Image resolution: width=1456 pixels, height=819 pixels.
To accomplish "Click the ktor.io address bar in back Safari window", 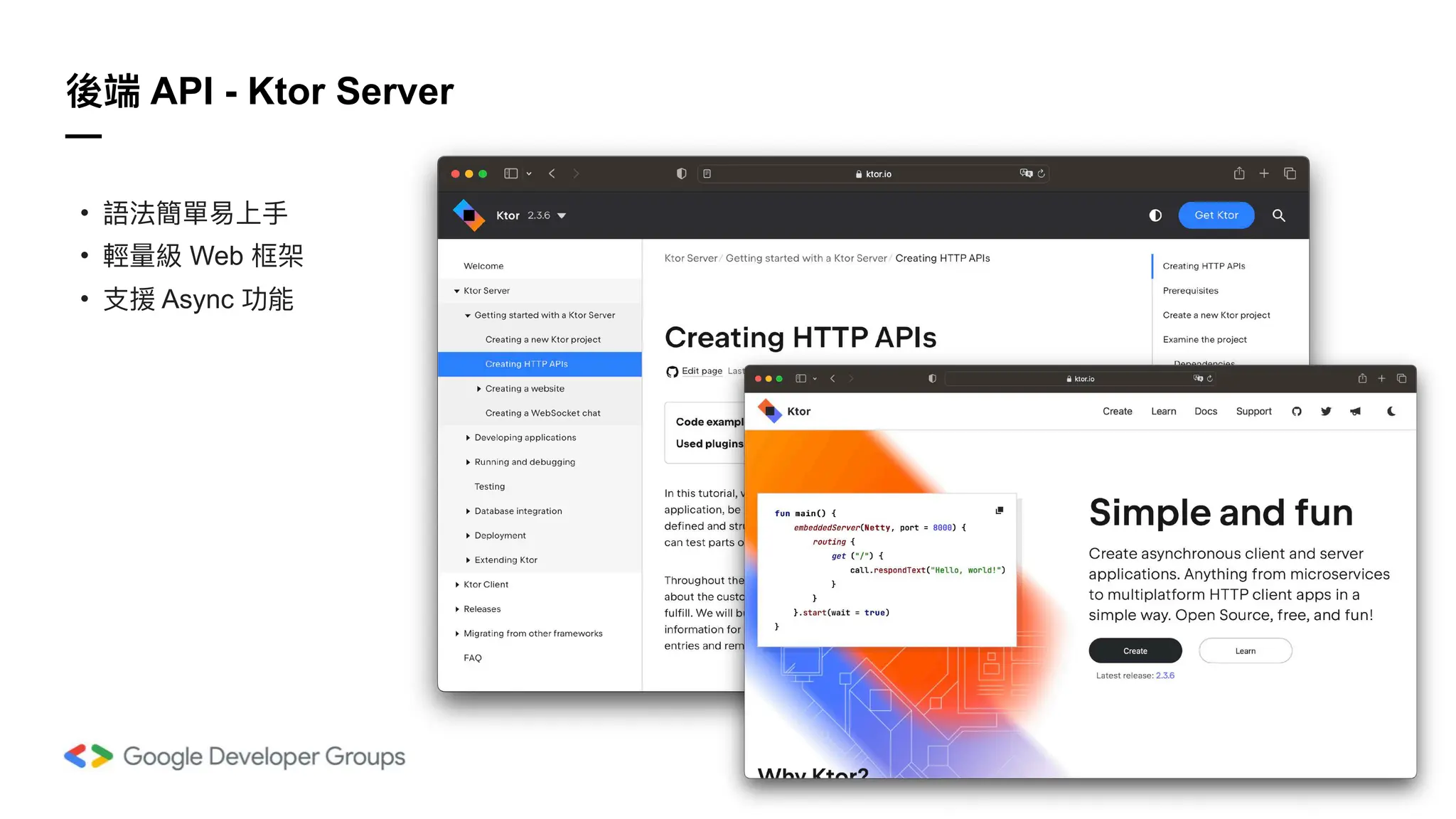I will [x=874, y=173].
